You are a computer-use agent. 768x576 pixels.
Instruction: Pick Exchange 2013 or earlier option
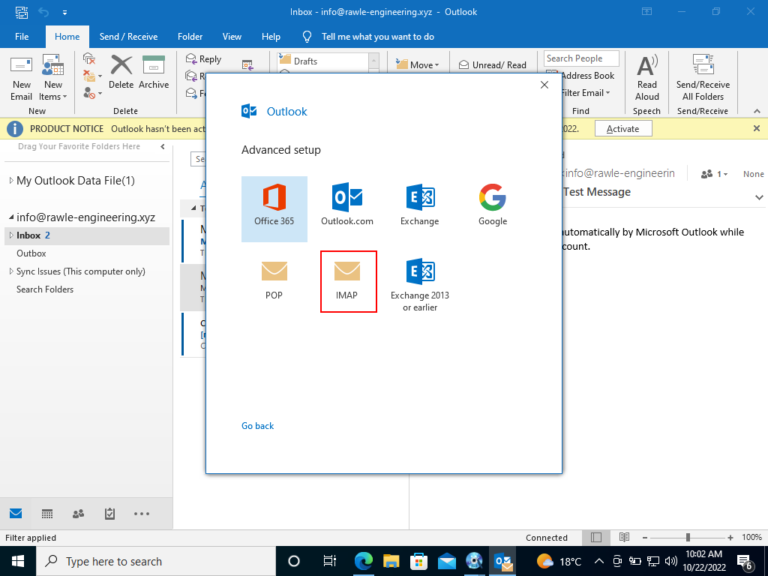420,285
